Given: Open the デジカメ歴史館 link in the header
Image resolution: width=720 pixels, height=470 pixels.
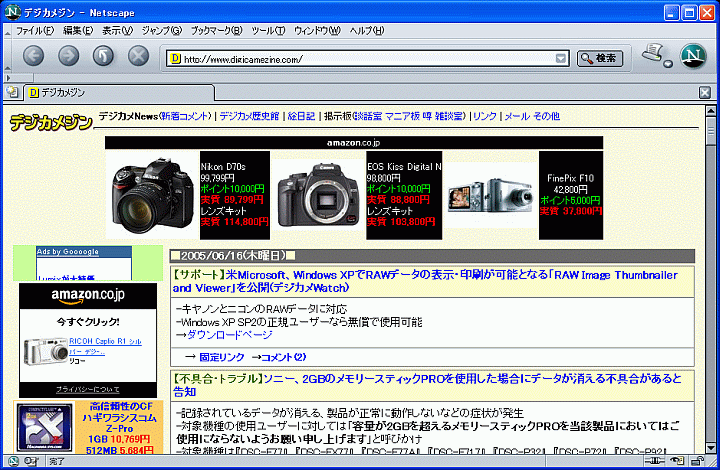Looking at the screenshot, I should [x=249, y=117].
